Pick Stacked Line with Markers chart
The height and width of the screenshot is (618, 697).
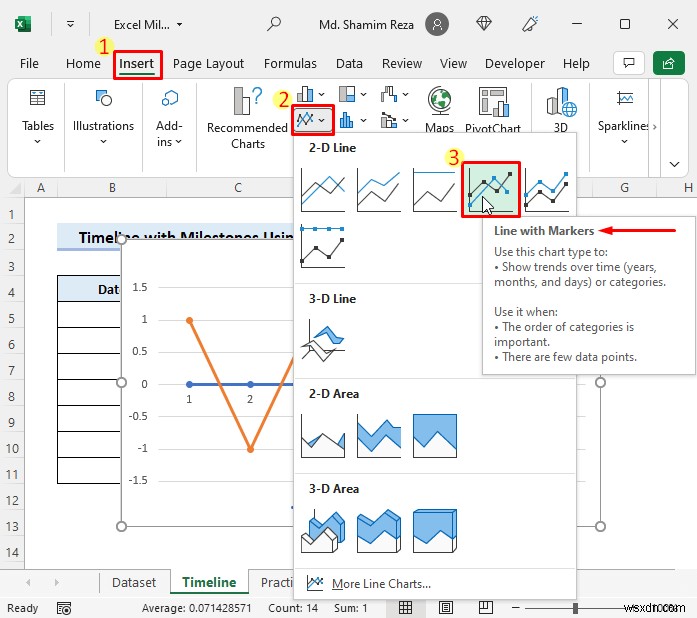click(546, 190)
